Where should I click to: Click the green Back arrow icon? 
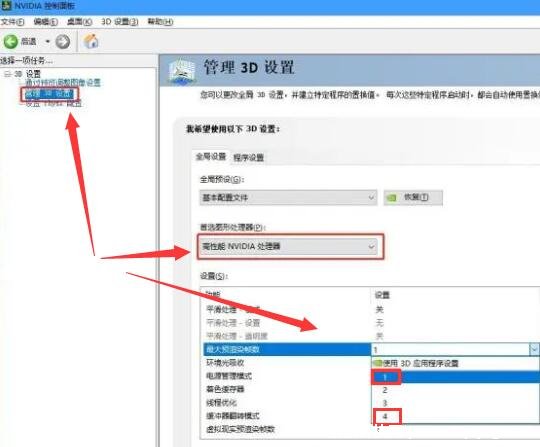click(x=10, y=42)
